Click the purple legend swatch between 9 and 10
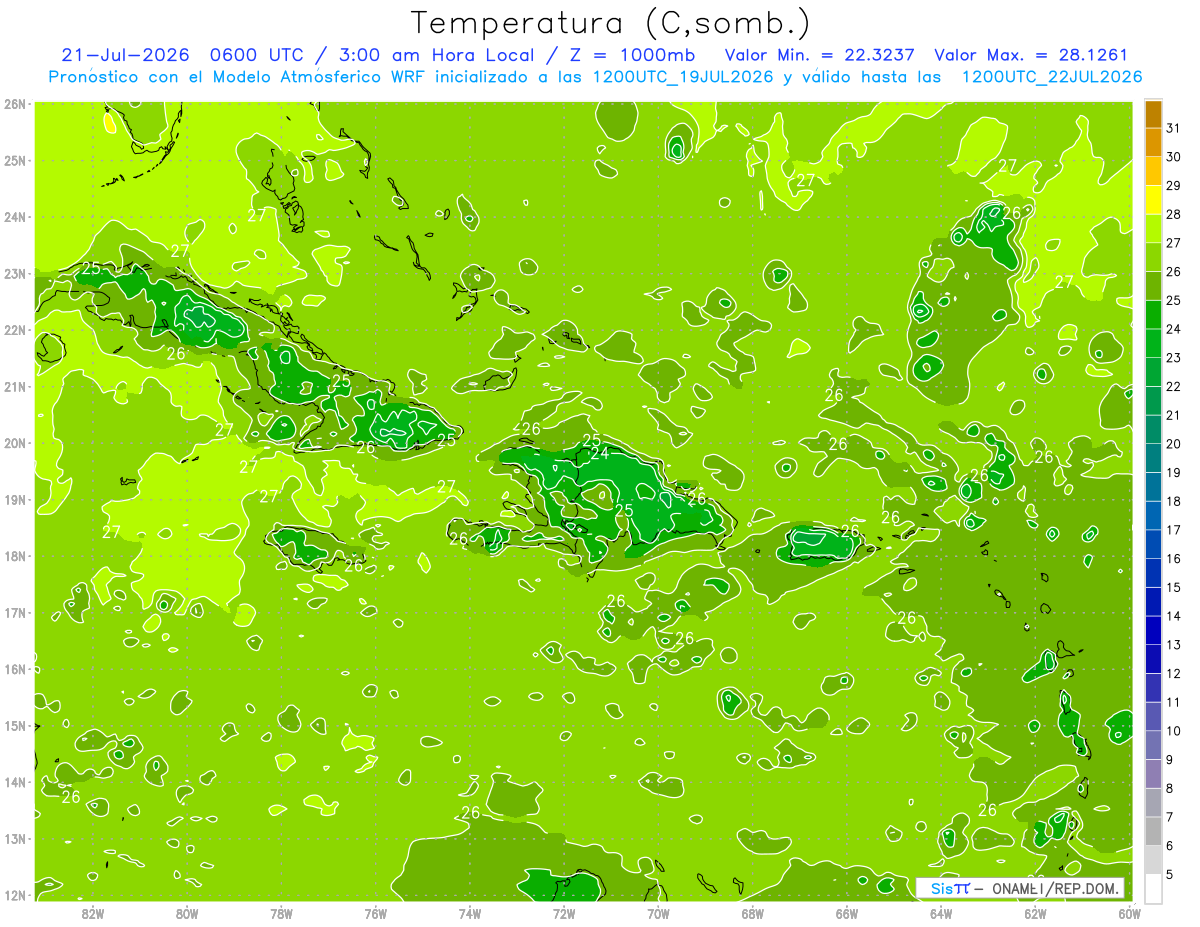The image size is (1200, 927). tap(1153, 745)
